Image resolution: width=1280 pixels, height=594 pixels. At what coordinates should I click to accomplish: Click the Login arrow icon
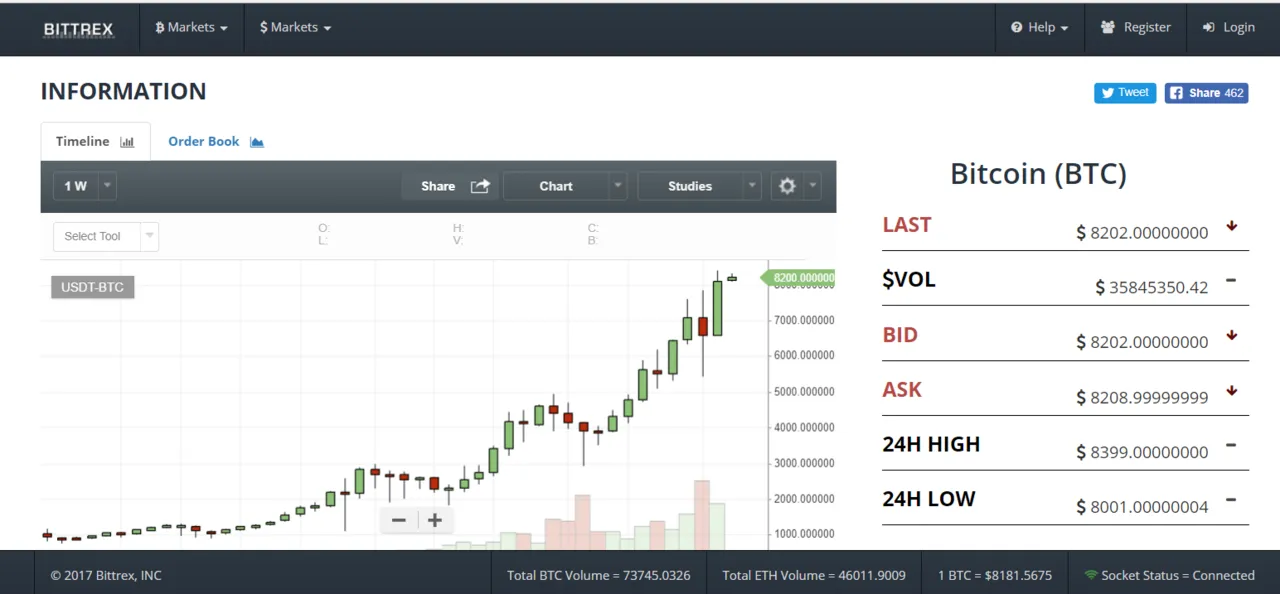(x=1209, y=28)
